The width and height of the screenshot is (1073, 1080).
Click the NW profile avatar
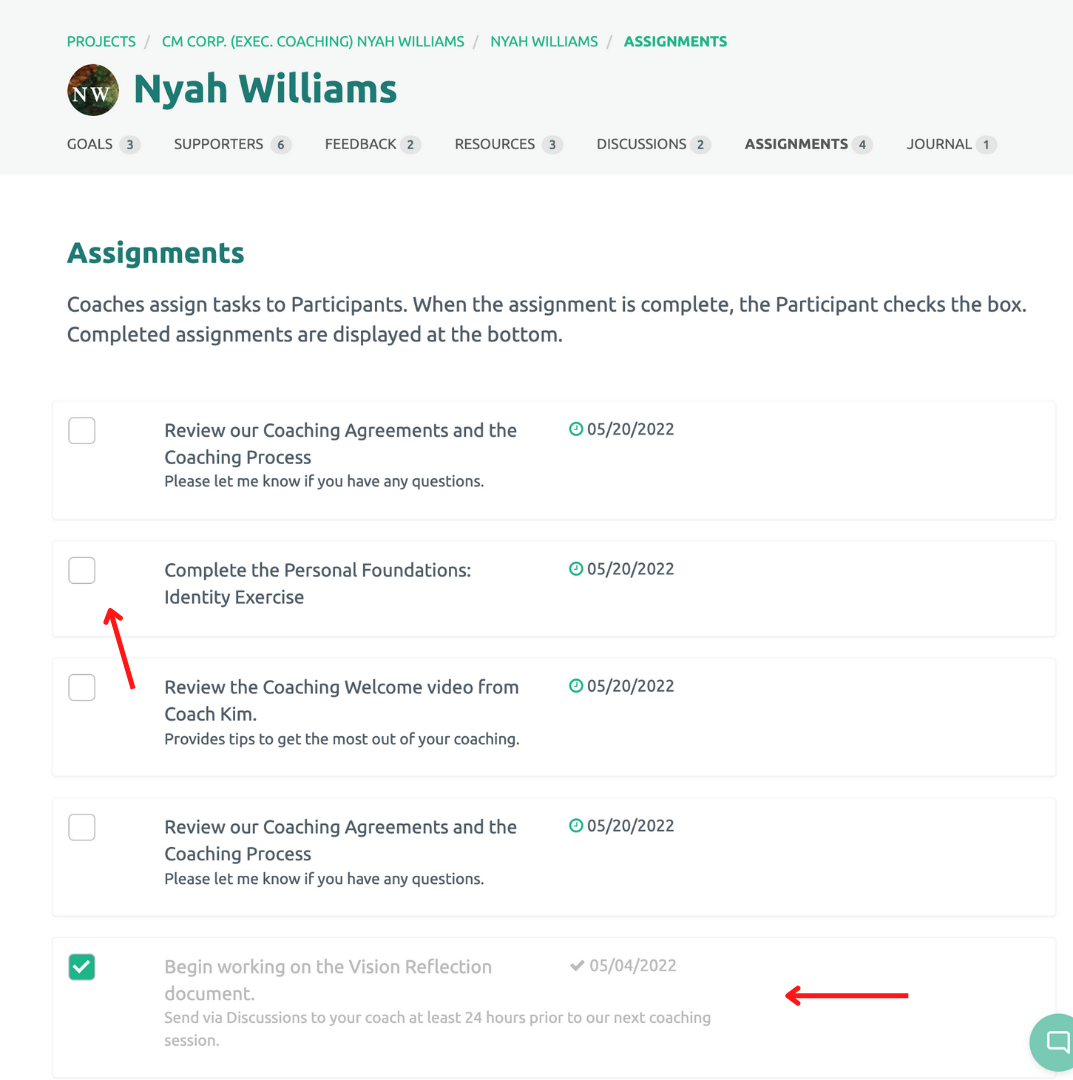(x=93, y=90)
